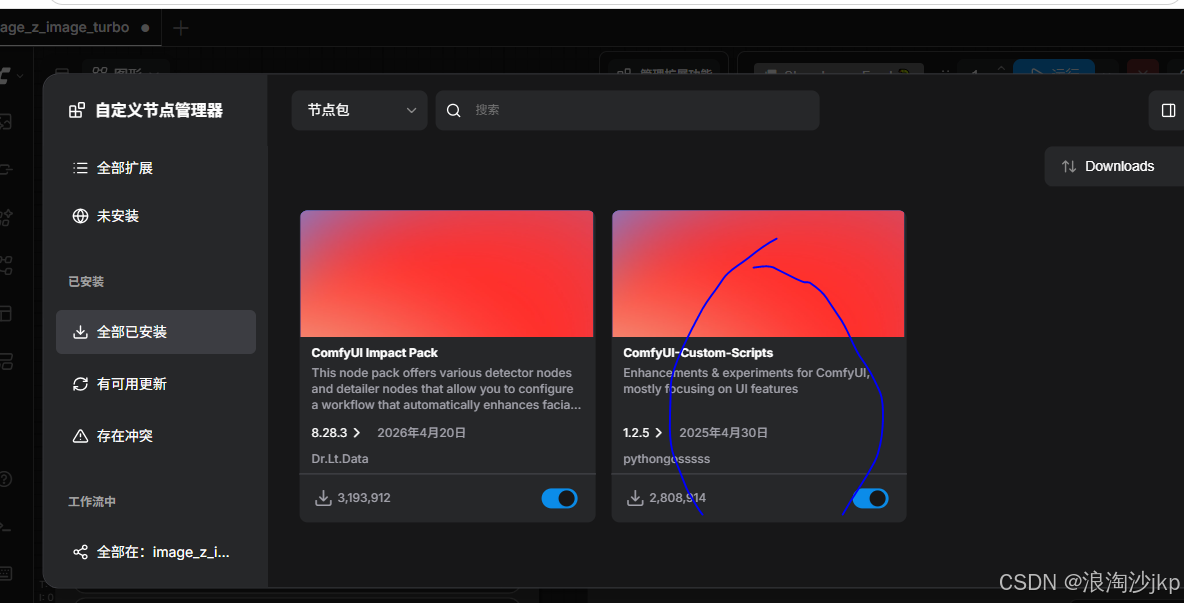This screenshot has height=603, width=1184.
Task: Open the 节点包 dropdown
Action: point(359,110)
